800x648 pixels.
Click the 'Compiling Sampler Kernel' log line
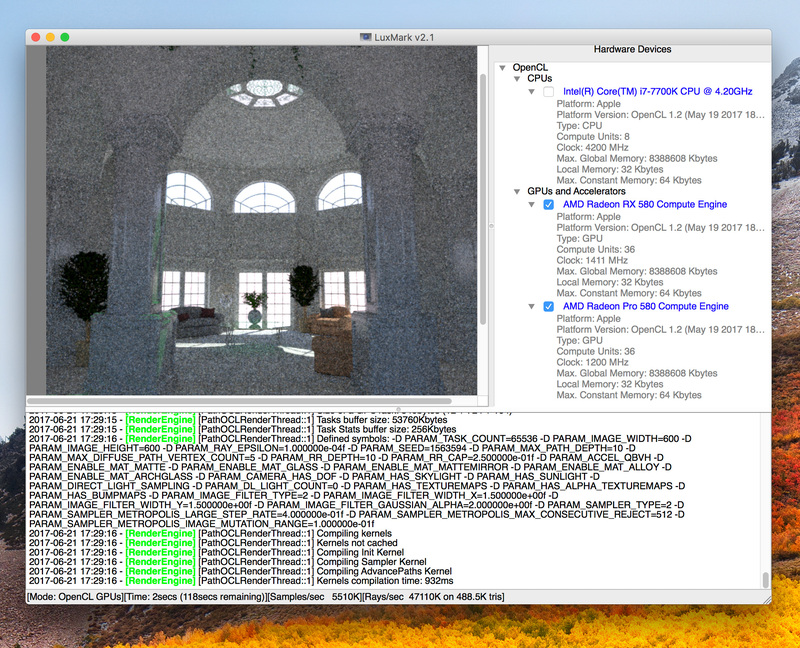pos(228,562)
